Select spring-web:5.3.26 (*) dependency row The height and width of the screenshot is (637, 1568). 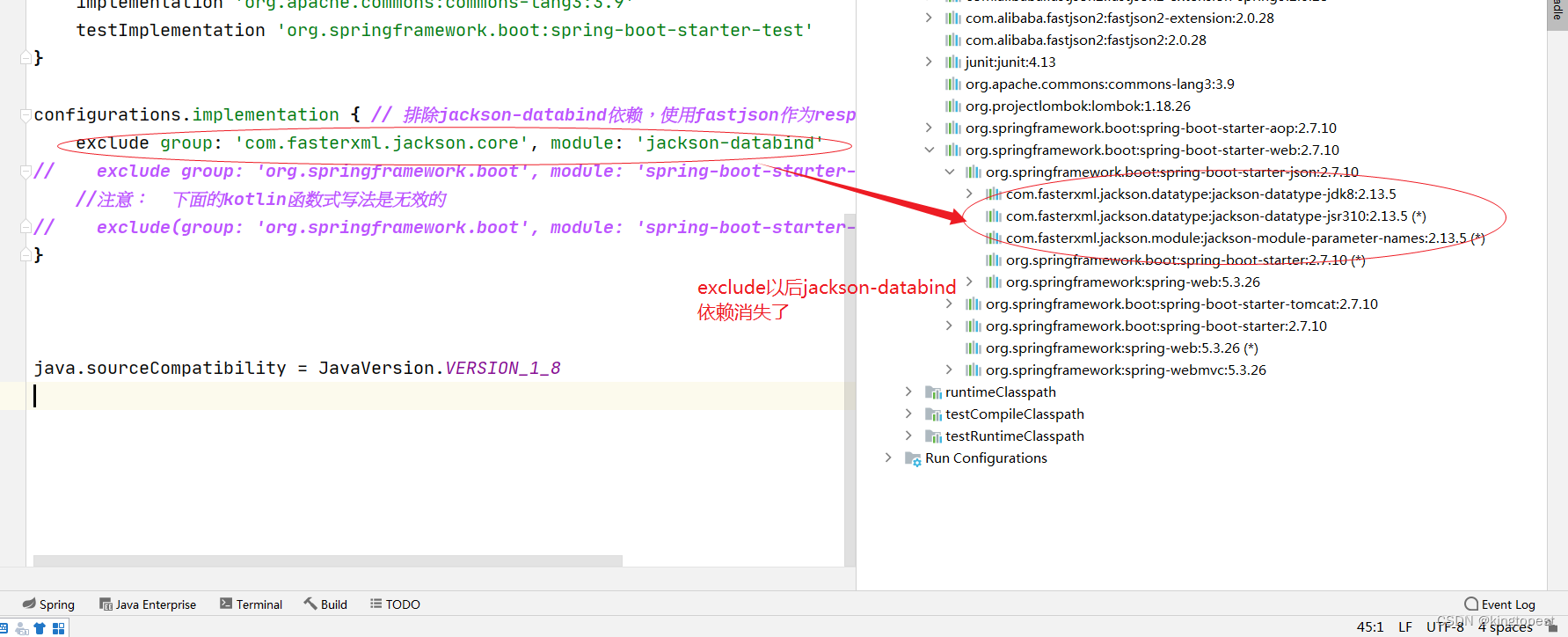pos(1121,348)
